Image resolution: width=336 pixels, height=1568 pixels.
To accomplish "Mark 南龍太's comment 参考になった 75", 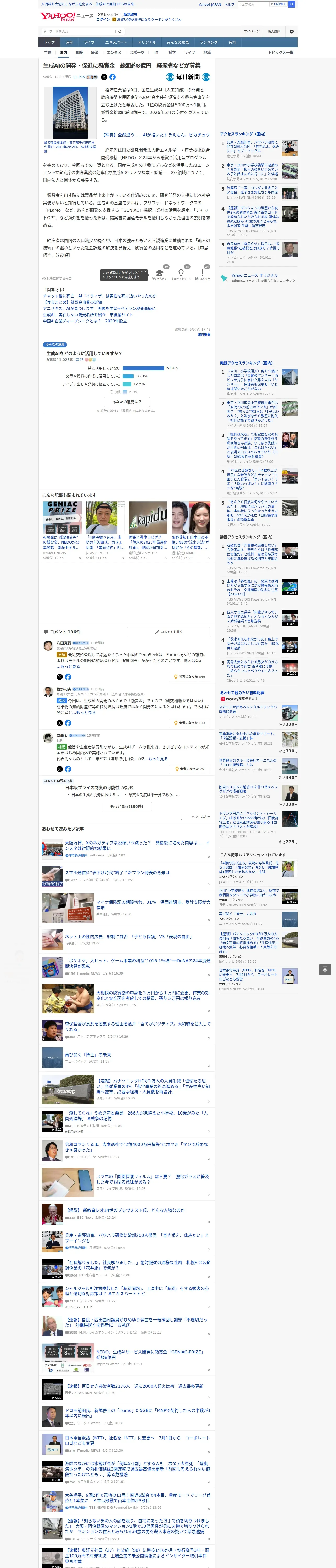I will [190, 769].
